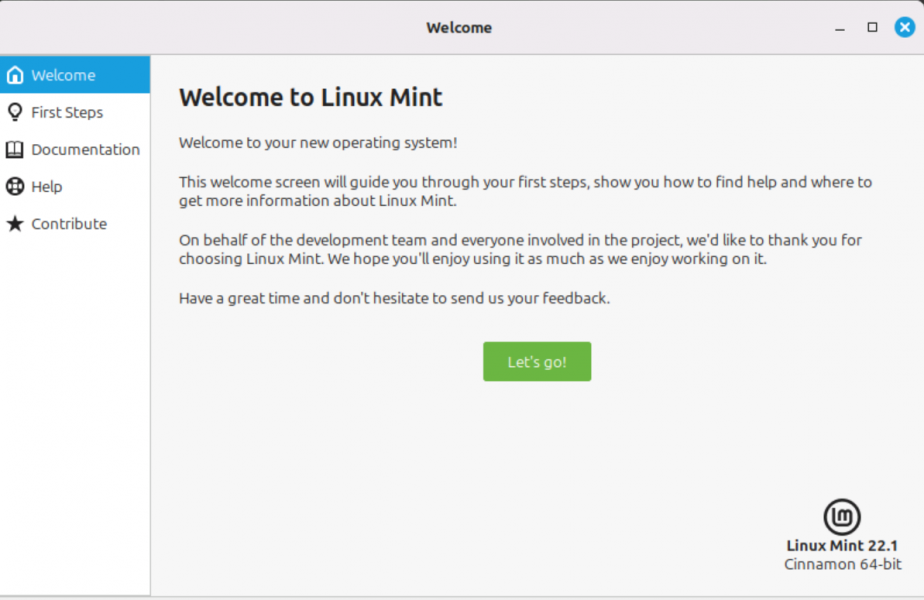924x600 pixels.
Task: Click the Linux Mint logo emblem
Action: pyautogui.click(x=842, y=517)
